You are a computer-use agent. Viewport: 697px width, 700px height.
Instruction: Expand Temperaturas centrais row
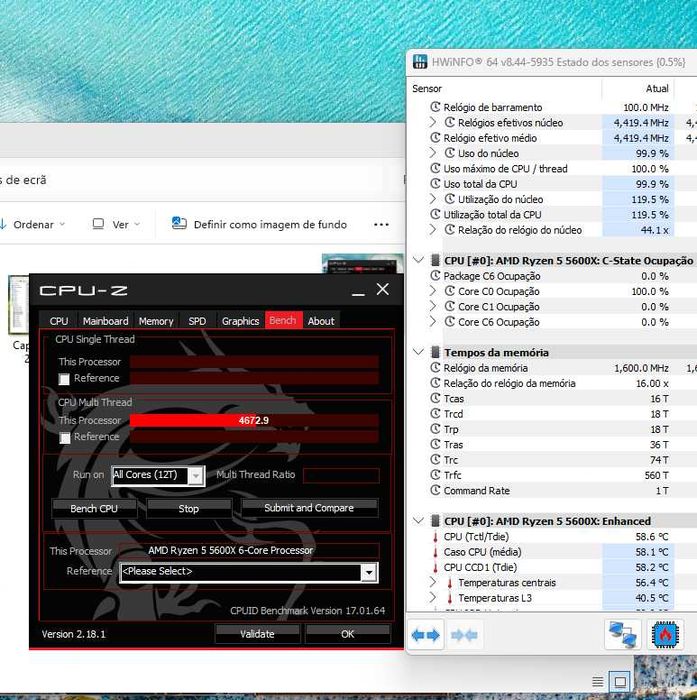432,582
